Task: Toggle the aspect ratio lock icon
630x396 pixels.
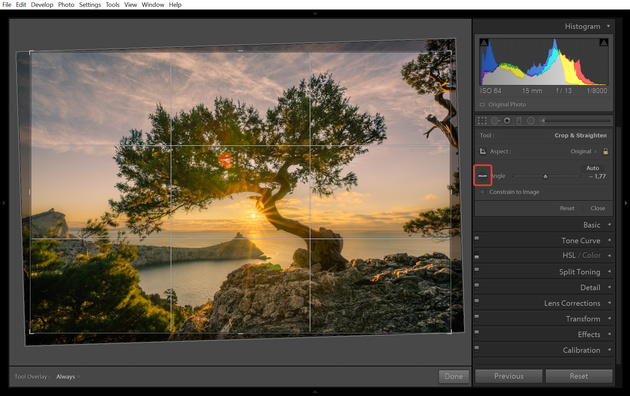Action: pos(605,151)
